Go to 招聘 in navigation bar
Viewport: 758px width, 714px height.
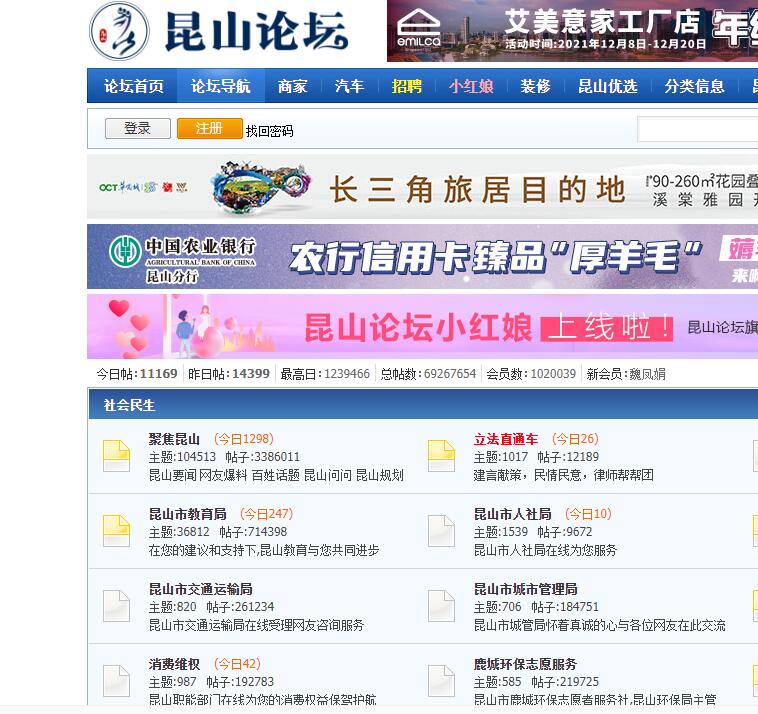point(407,86)
